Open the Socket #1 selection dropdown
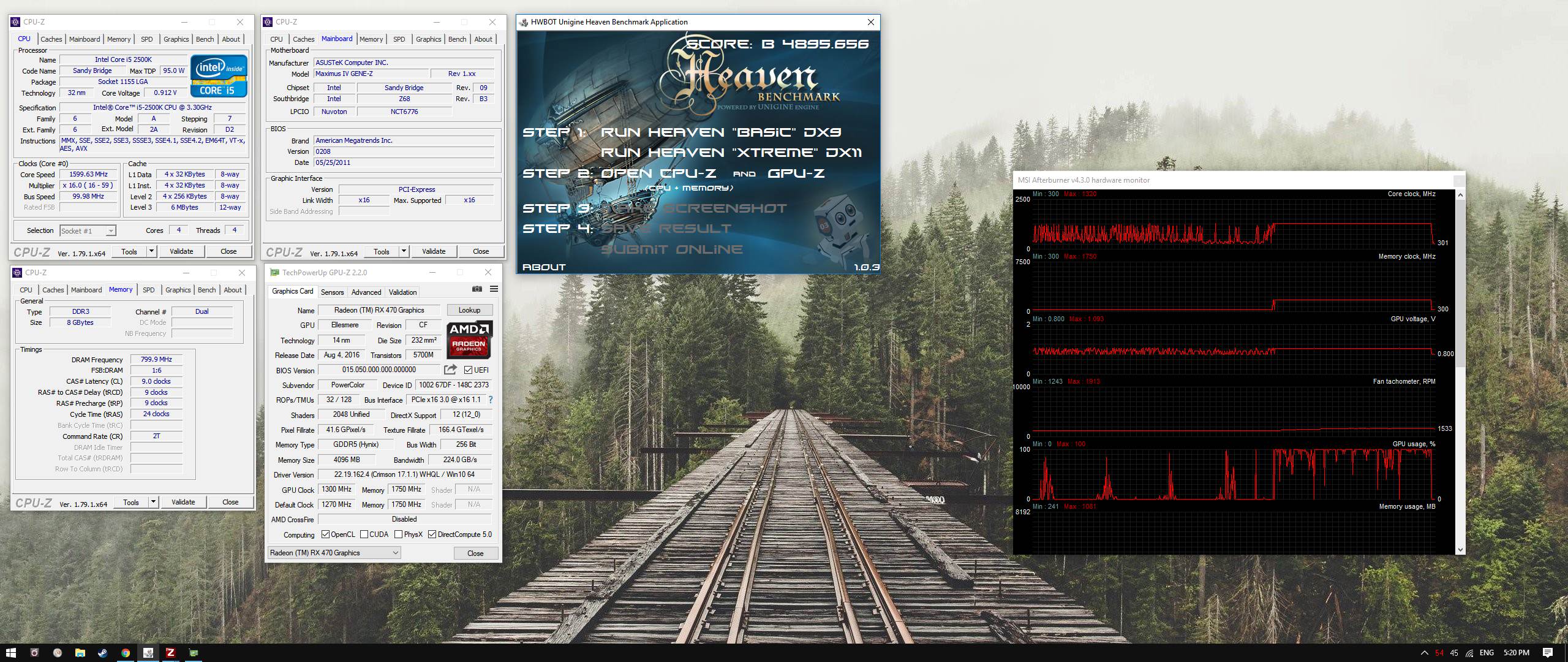This screenshot has width=1568, height=662. click(88, 230)
